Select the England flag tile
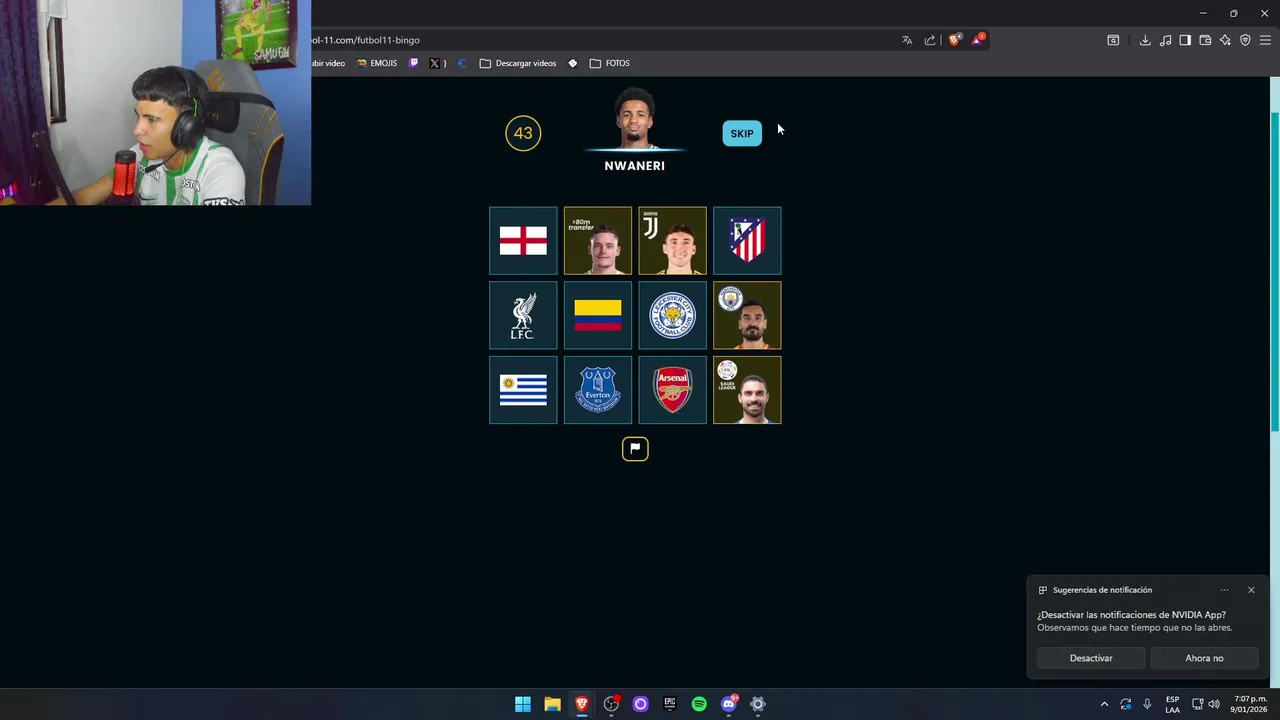Screen dimensions: 1280x720 523,241
